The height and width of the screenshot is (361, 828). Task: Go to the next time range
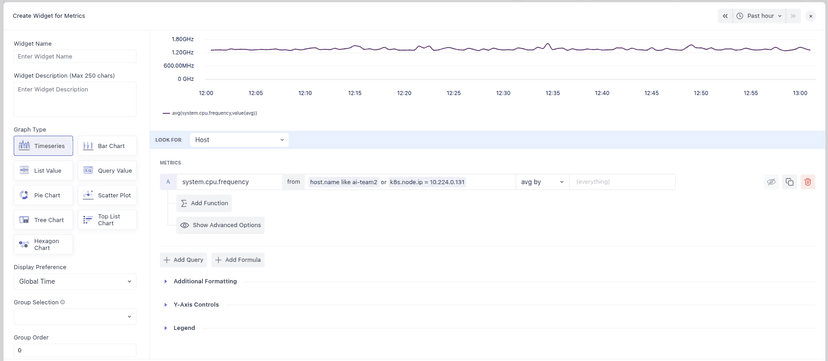(793, 16)
